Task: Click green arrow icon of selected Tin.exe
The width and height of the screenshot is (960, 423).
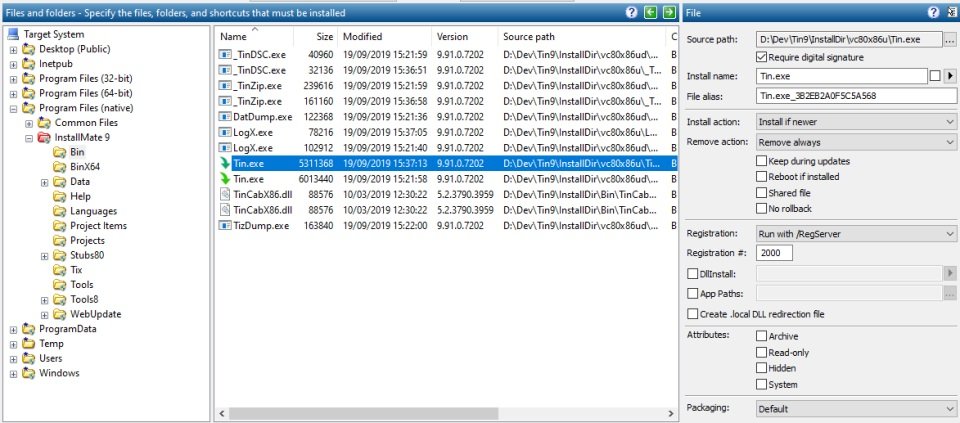Action: (225, 163)
